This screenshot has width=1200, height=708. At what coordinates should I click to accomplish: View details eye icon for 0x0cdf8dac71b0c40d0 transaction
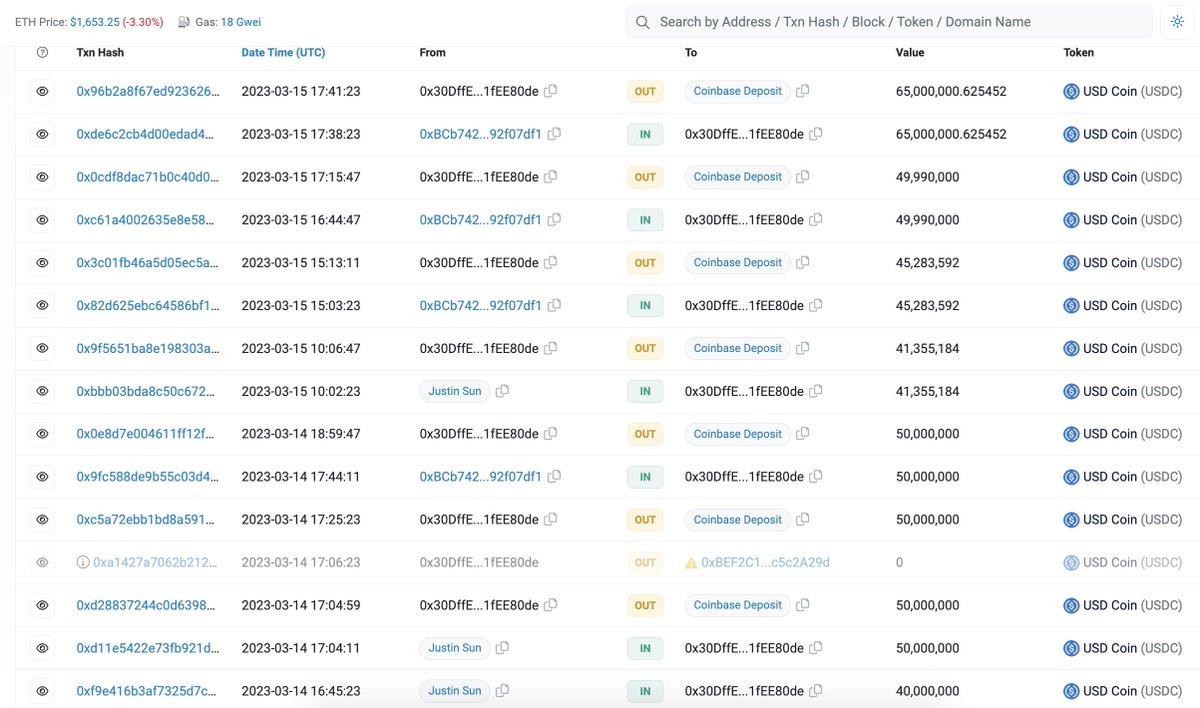pos(42,177)
